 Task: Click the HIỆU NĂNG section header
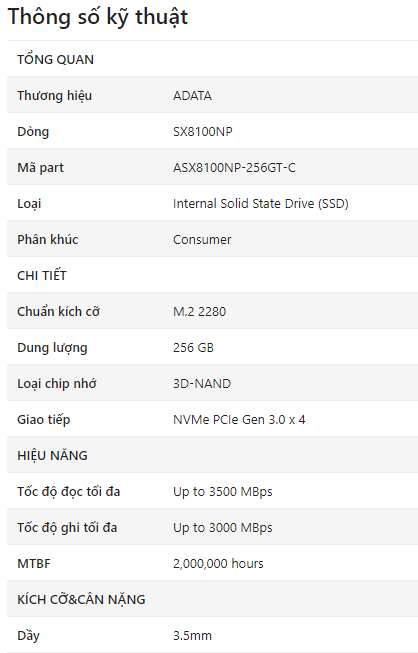tap(52, 455)
